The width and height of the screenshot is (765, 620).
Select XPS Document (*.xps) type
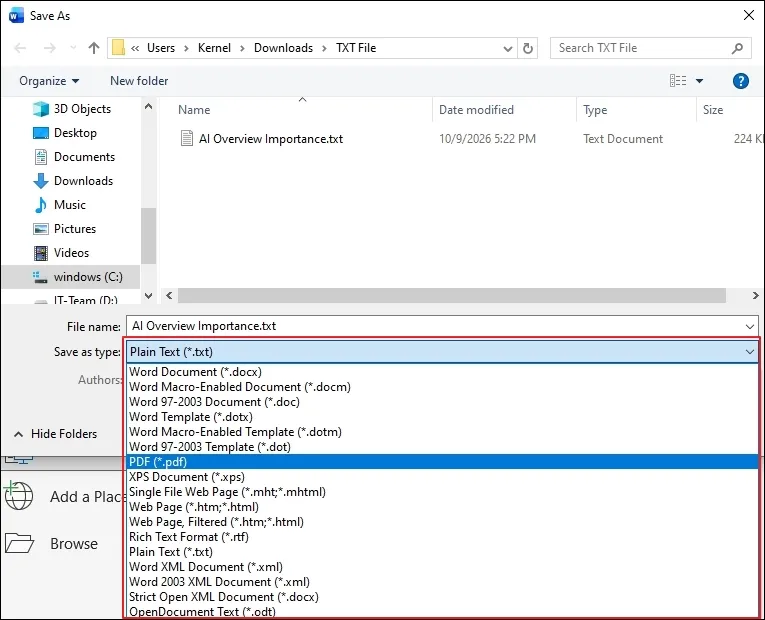[443, 477]
